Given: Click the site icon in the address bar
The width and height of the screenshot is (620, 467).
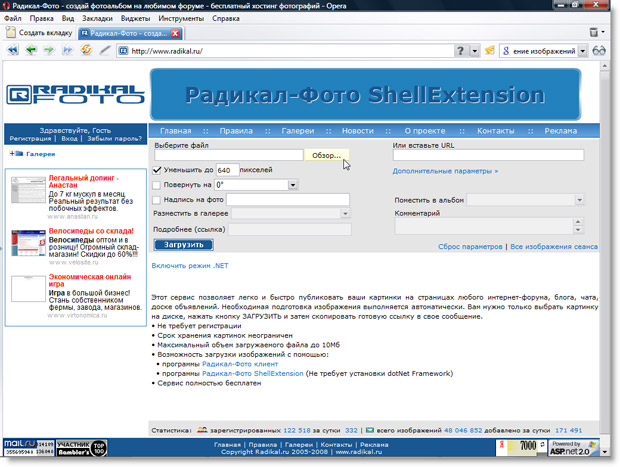Looking at the screenshot, I should coord(123,51).
